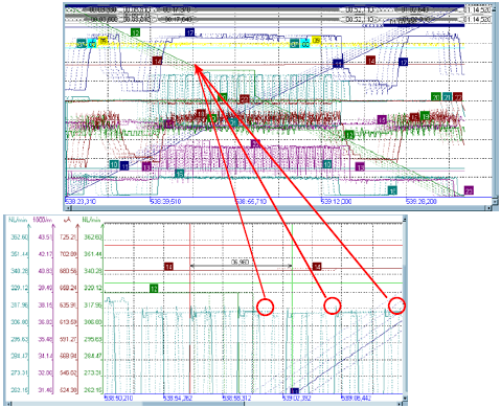Click the teal 16 tag near upper chart bottom
Screen dimensions: 500x407
(x=392, y=190)
